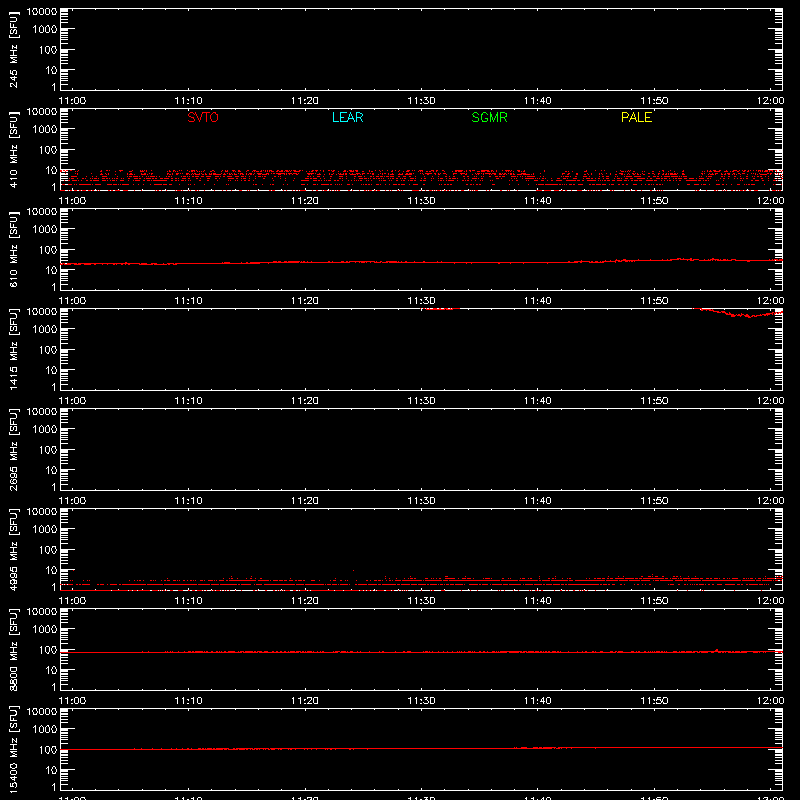
Task: Click the dipping 1415 MHz trace near 12:00
Action: [x=740, y=314]
